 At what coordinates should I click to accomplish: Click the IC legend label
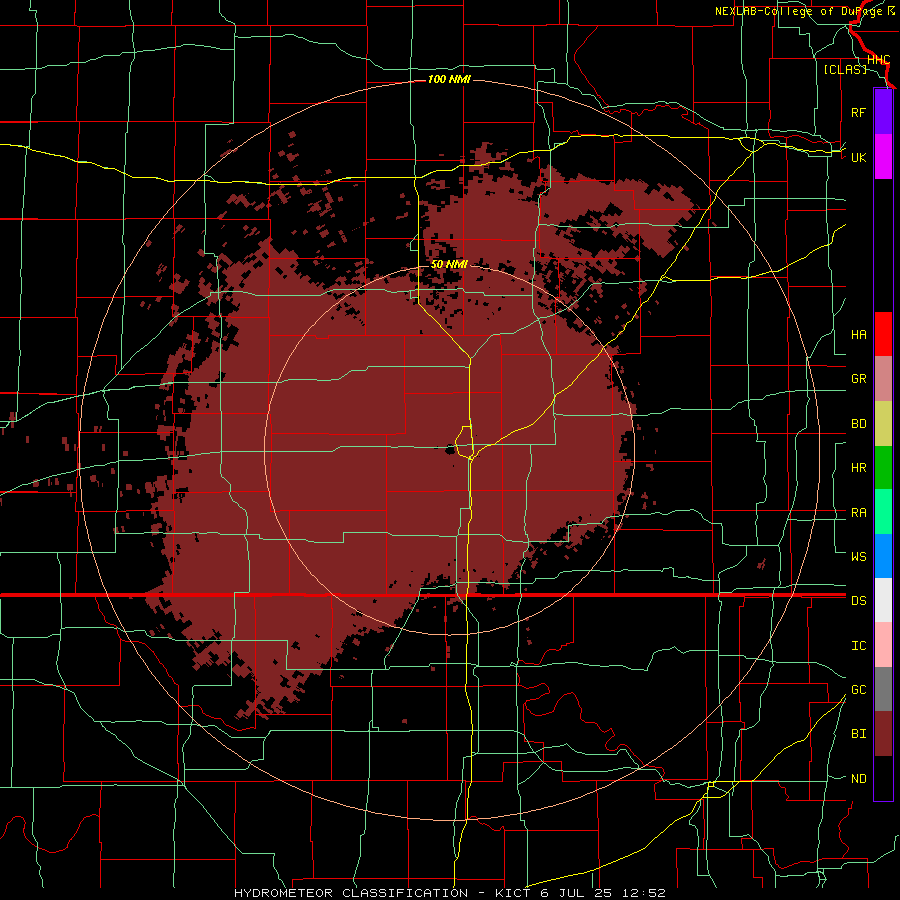coord(858,646)
